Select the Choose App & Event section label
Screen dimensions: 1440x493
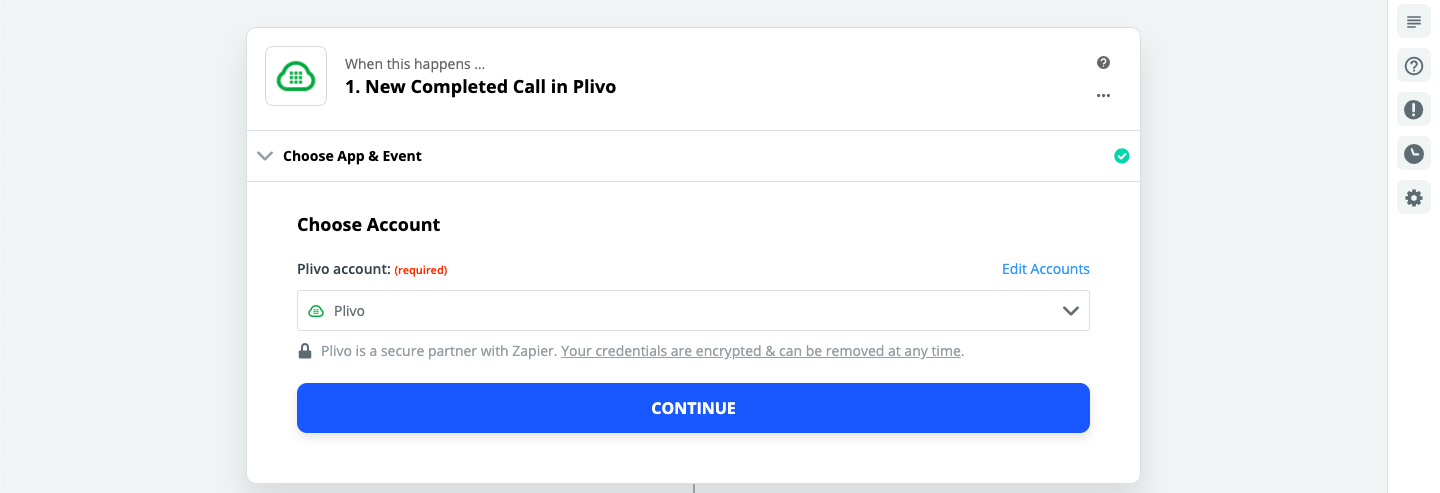tap(352, 156)
